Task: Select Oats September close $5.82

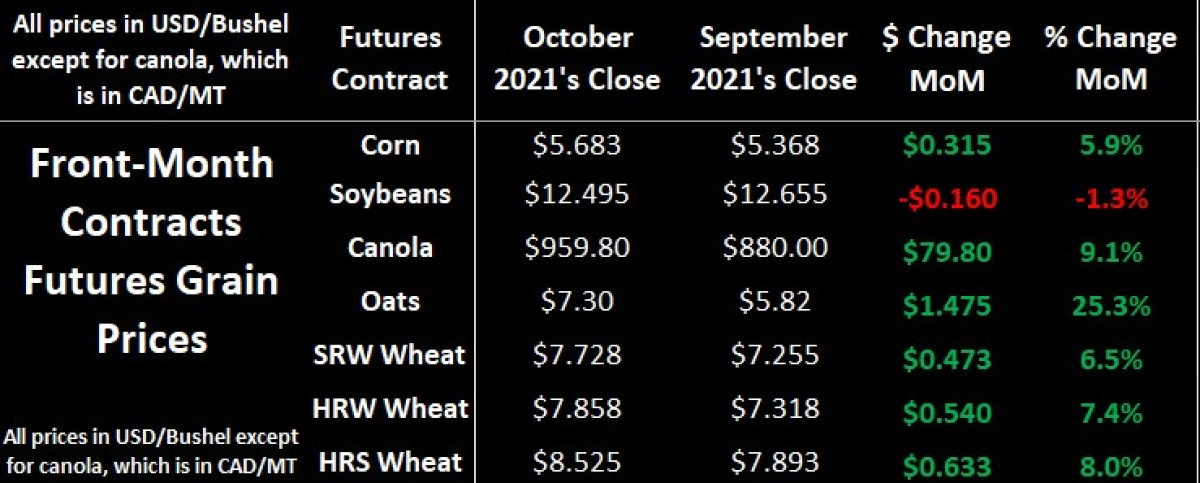Action: 775,301
